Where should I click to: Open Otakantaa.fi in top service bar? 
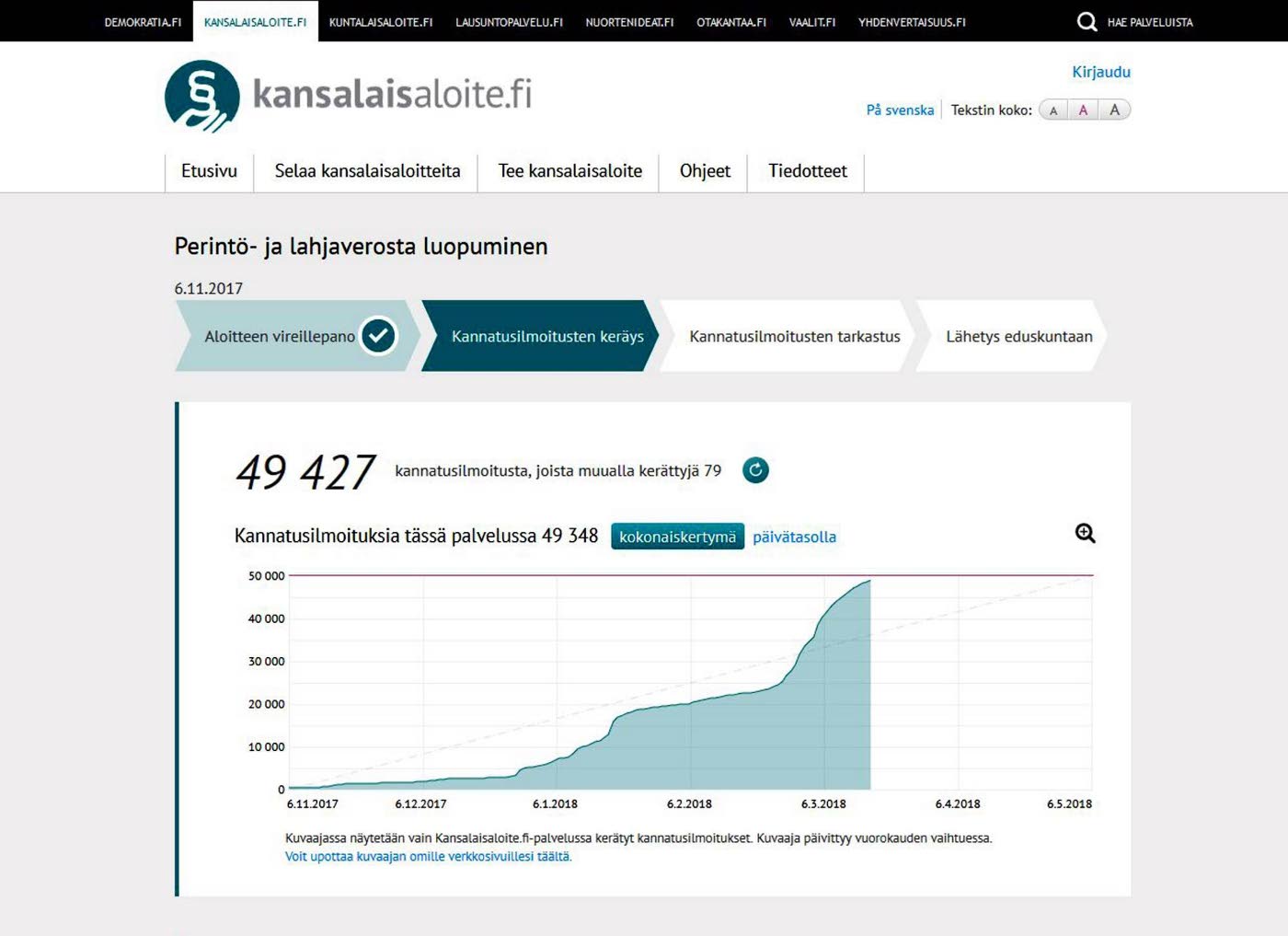[x=730, y=22]
